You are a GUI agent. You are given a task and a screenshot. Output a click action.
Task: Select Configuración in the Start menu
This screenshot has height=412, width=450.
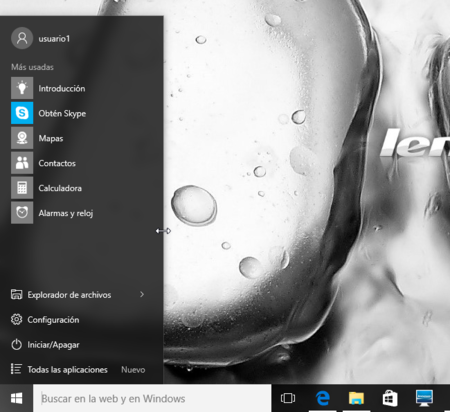[x=45, y=320]
